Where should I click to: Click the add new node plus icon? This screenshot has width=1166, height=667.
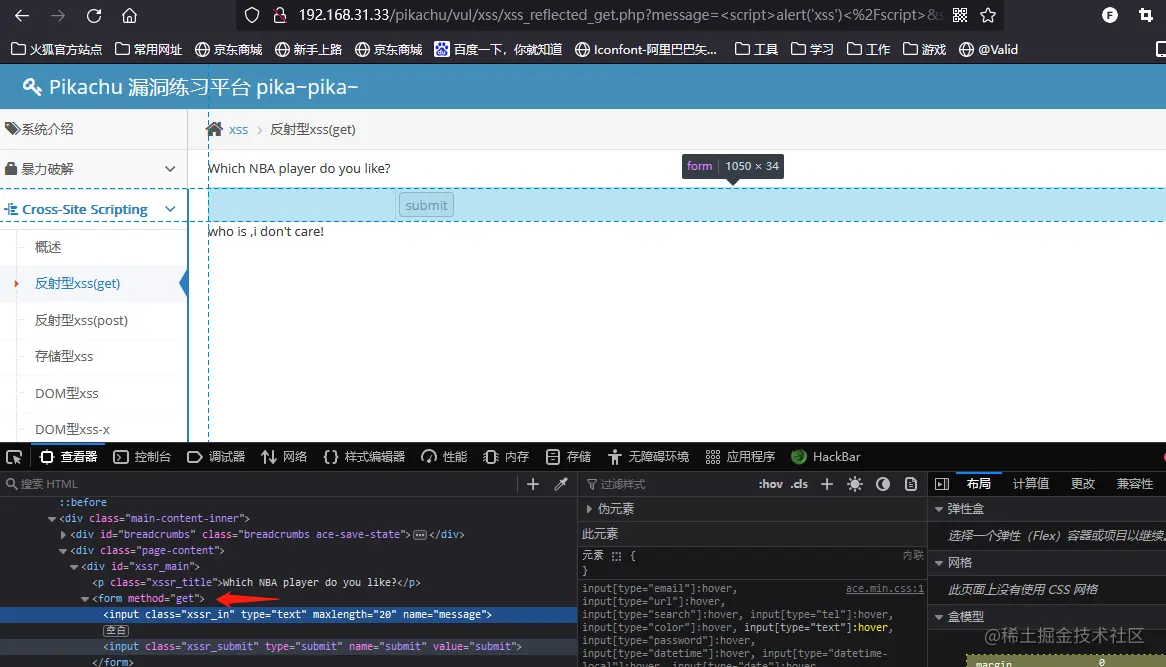(x=532, y=484)
